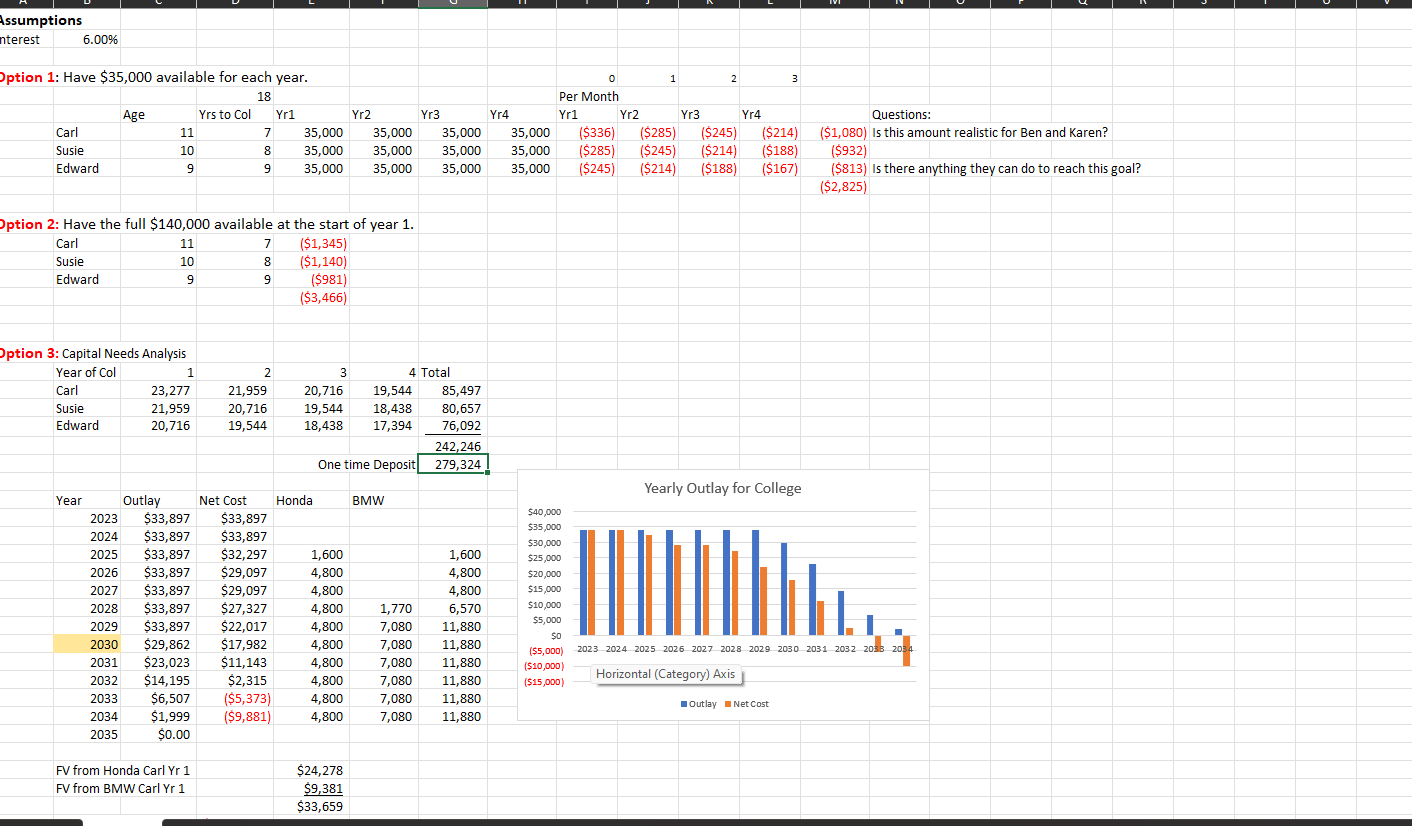Click the Per Month header cell
1412x826 pixels.
(x=588, y=96)
